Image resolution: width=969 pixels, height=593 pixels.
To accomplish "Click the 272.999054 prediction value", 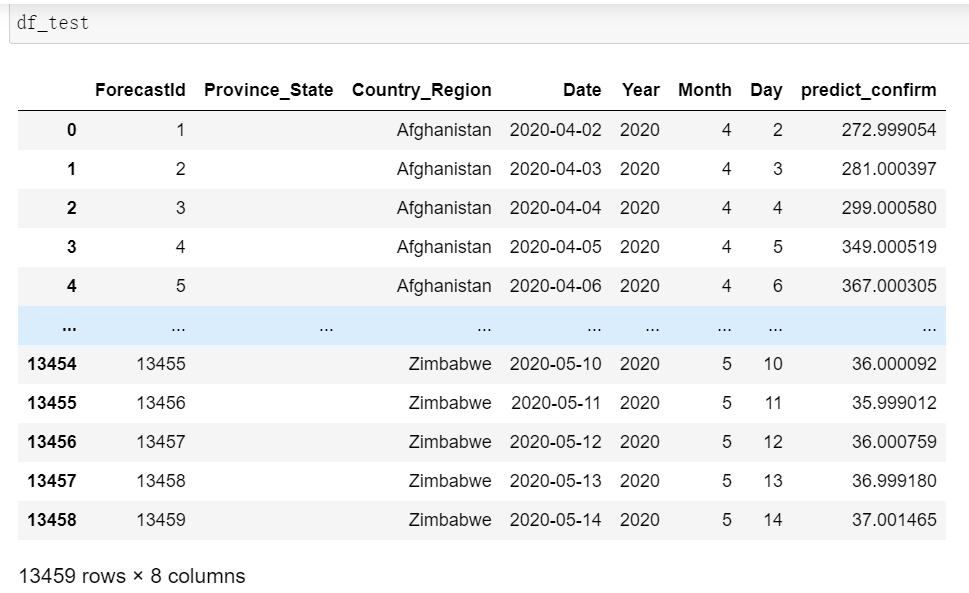I will [888, 130].
